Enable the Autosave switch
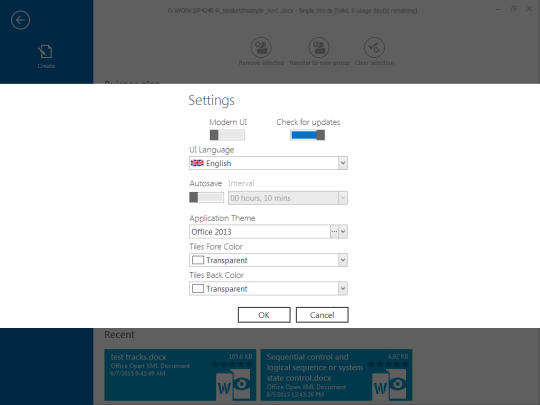540x405 pixels. pos(206,197)
